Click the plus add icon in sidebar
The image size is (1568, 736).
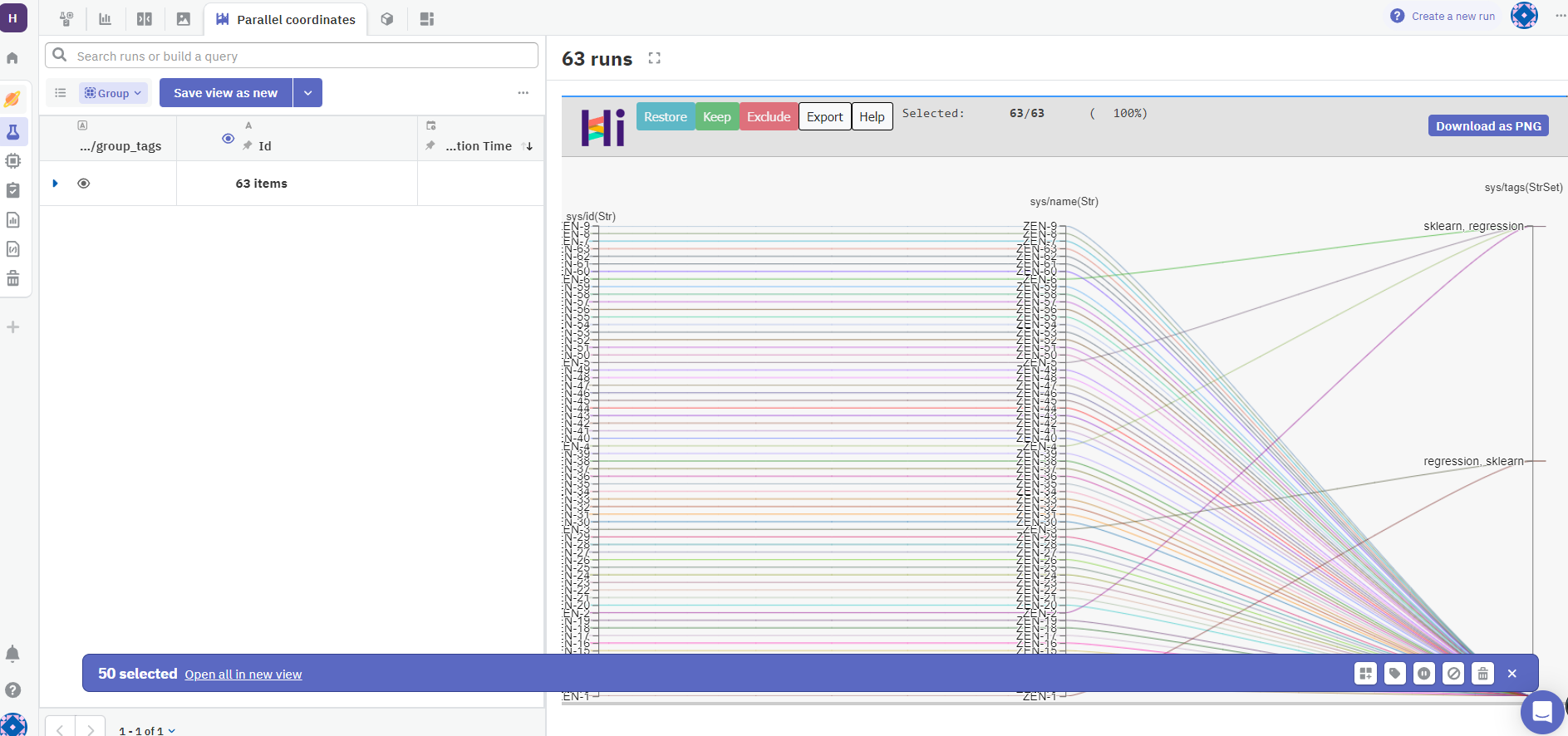click(x=12, y=327)
